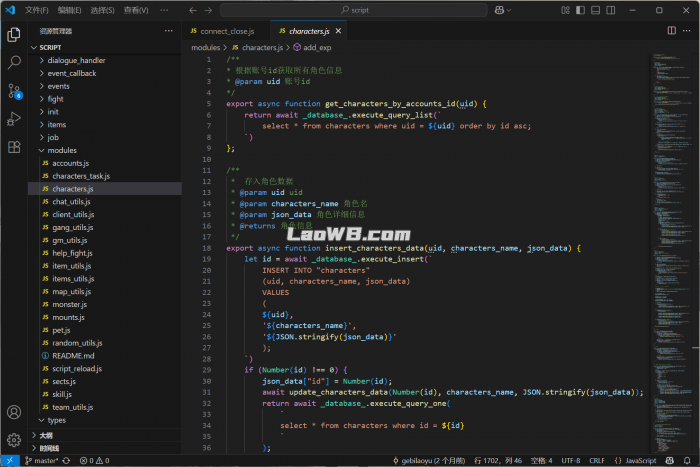Open the Manage gear settings icon
The width and height of the screenshot is (700, 467).
pos(14,440)
